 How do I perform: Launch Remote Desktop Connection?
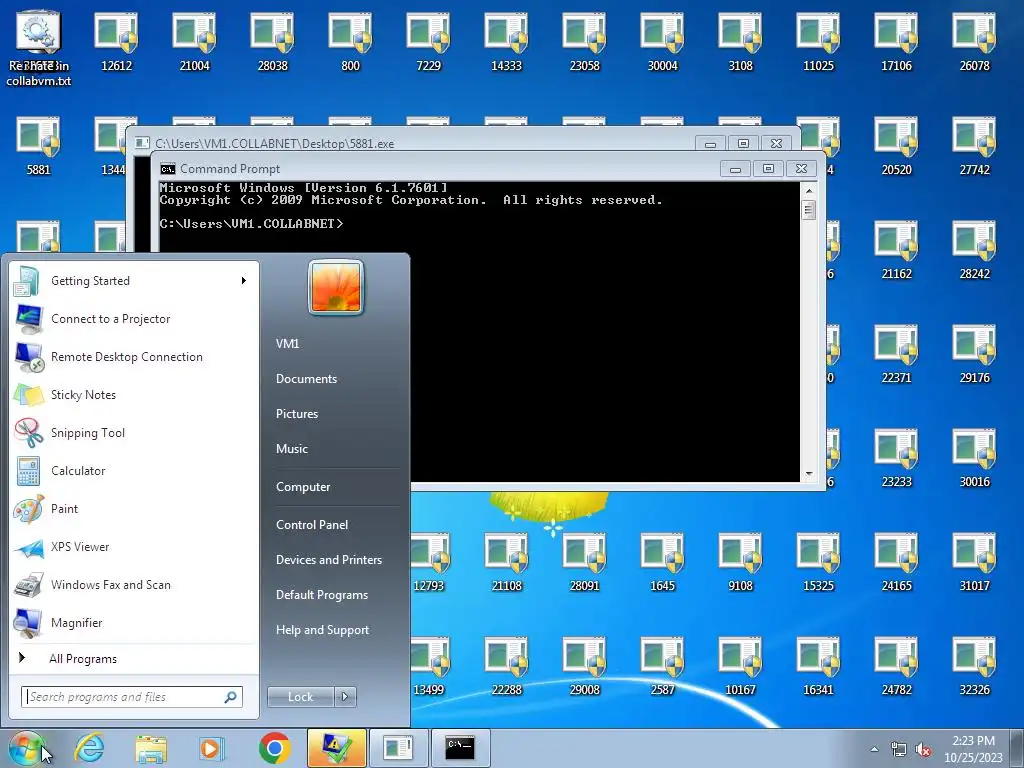coord(134,357)
